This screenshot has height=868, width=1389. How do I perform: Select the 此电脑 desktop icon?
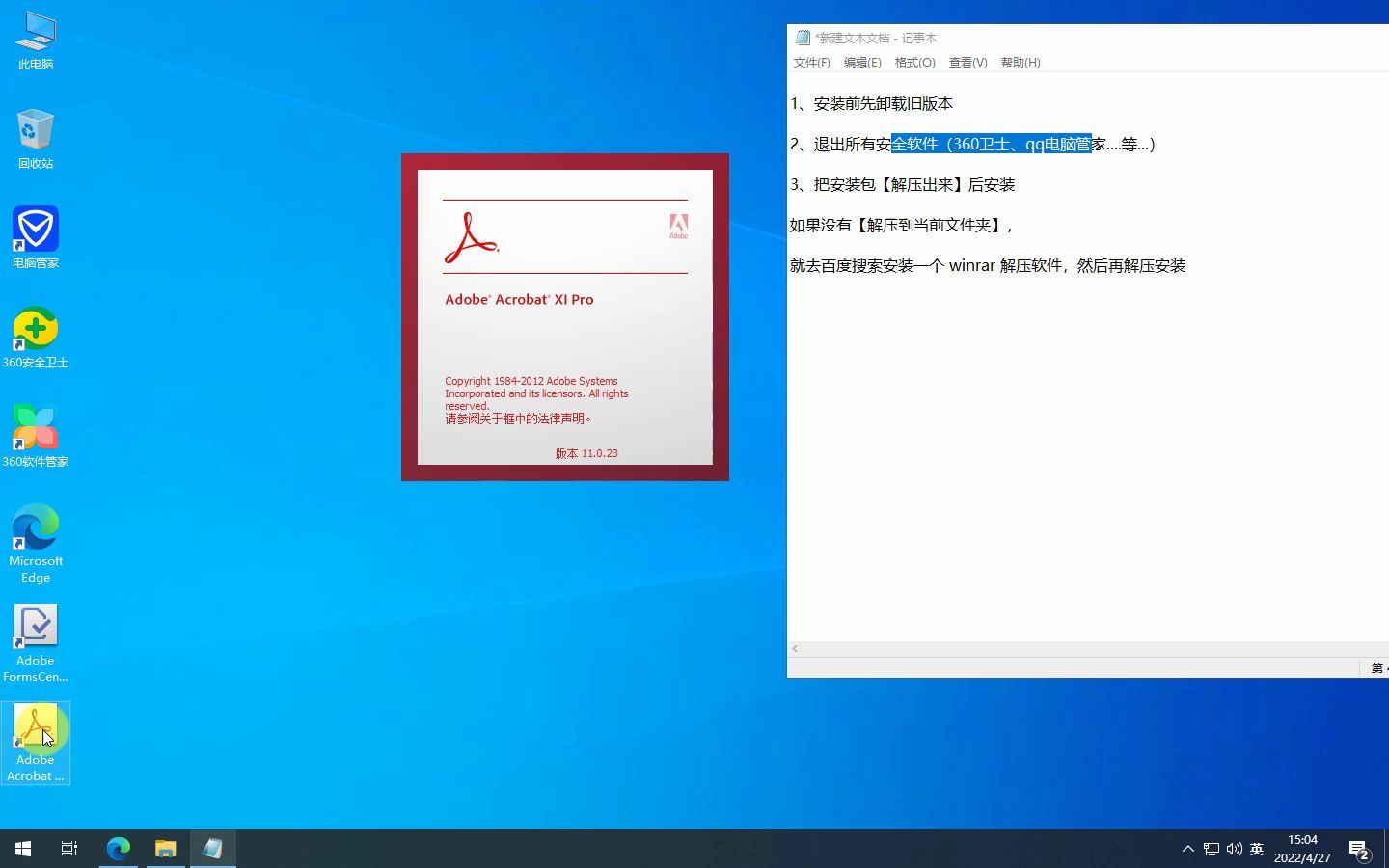point(36,41)
